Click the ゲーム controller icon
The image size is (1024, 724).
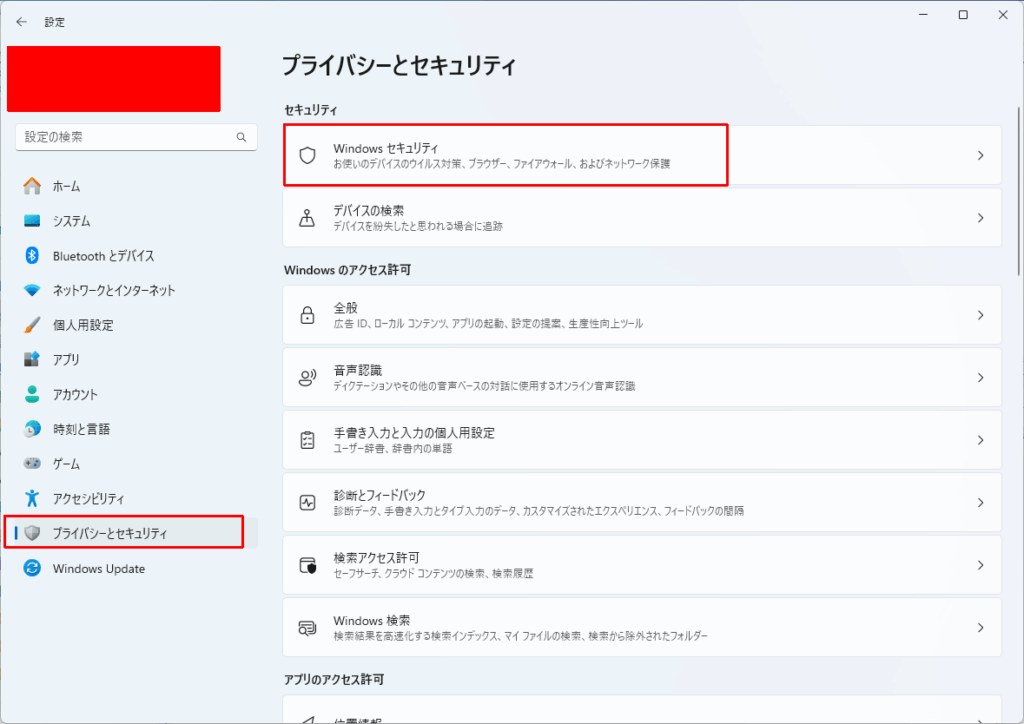click(x=32, y=463)
